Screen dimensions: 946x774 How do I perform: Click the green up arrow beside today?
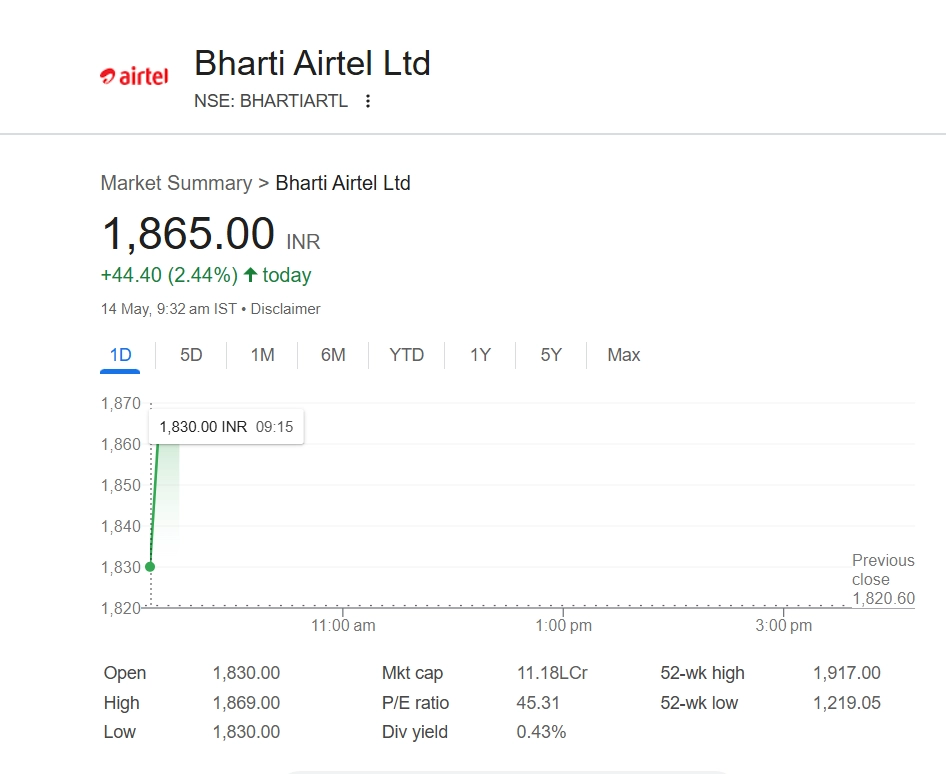pyautogui.click(x=250, y=275)
